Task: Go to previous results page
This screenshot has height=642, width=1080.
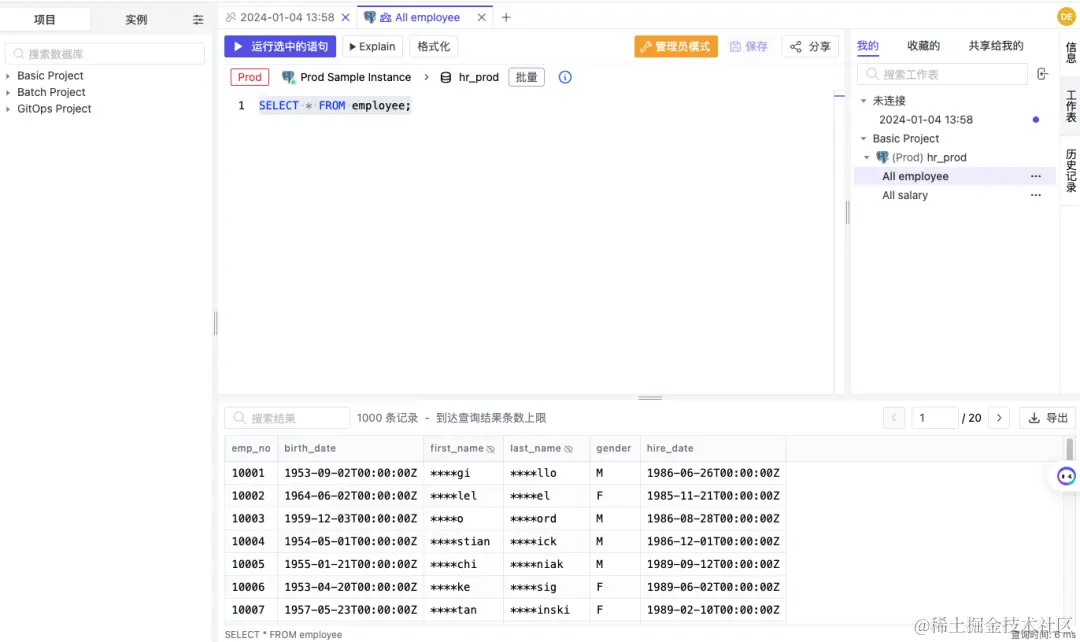Action: pyautogui.click(x=893, y=417)
